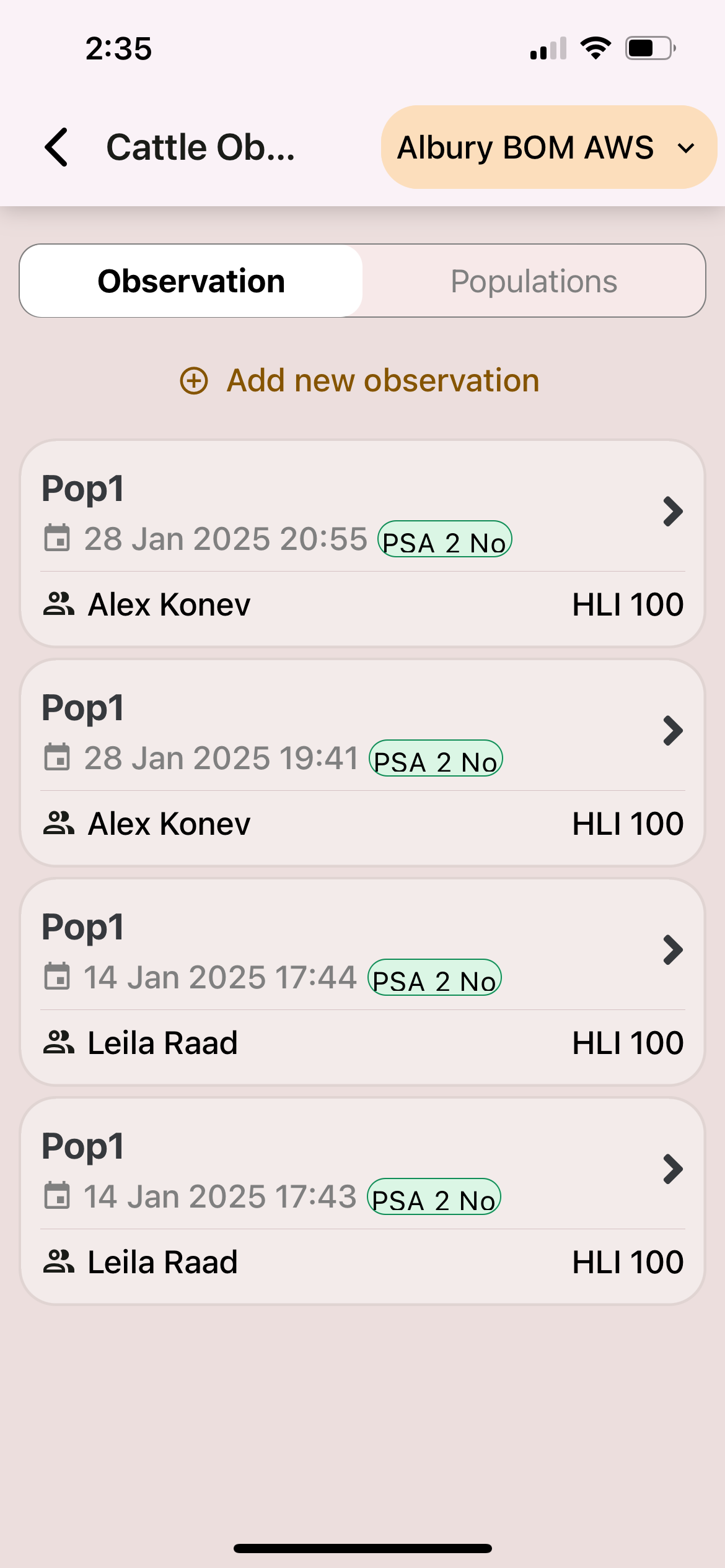The image size is (725, 1568).
Task: Tap people icon beside first Alex Konev
Action: pos(59,604)
